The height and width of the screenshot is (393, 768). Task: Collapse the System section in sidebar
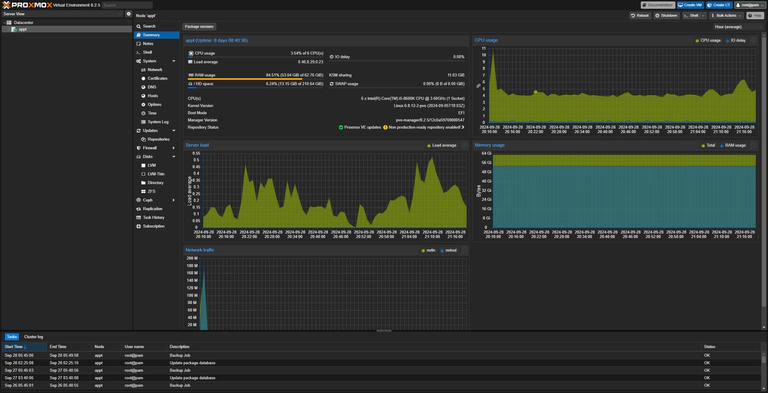tap(173, 61)
